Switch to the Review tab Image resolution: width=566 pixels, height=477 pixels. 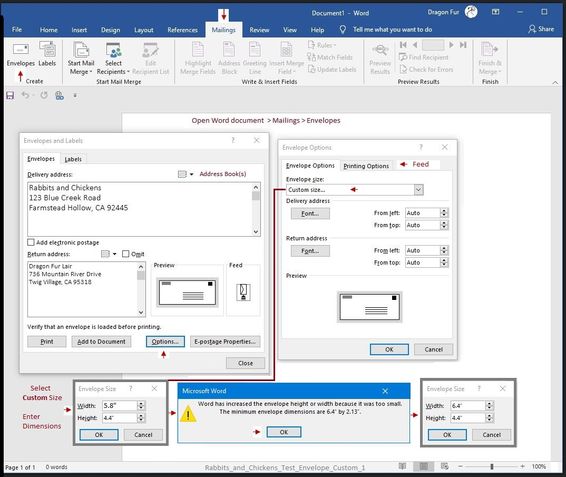tap(259, 30)
